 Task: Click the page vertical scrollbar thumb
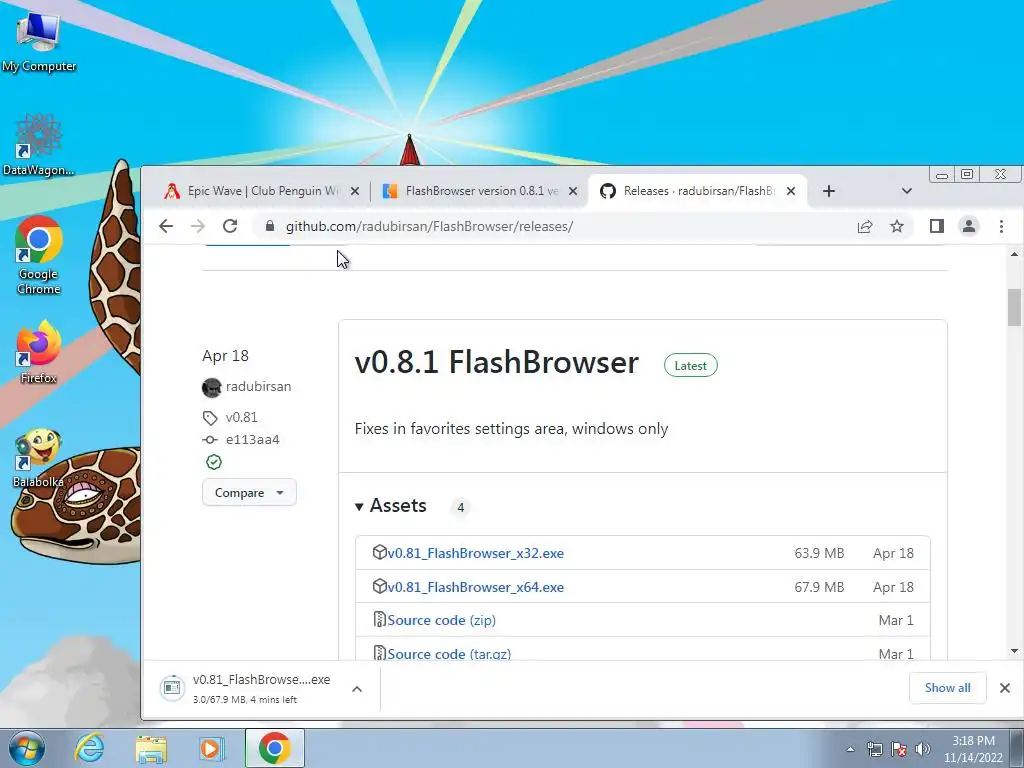pos(1014,307)
